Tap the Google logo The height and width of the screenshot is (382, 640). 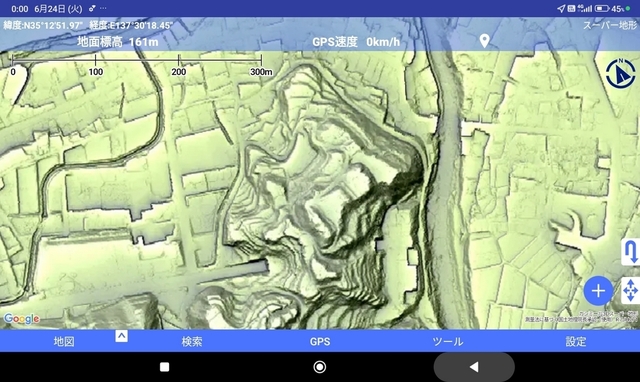pos(22,319)
